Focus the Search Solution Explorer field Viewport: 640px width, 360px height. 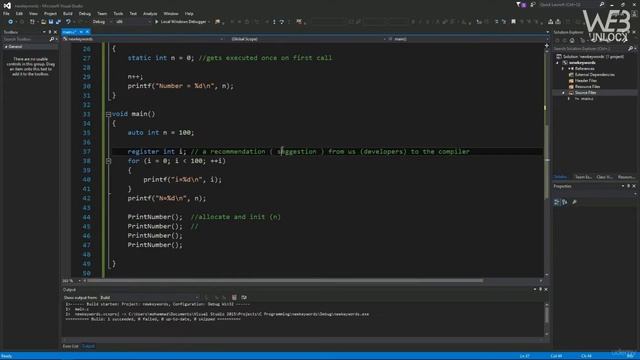590,49
